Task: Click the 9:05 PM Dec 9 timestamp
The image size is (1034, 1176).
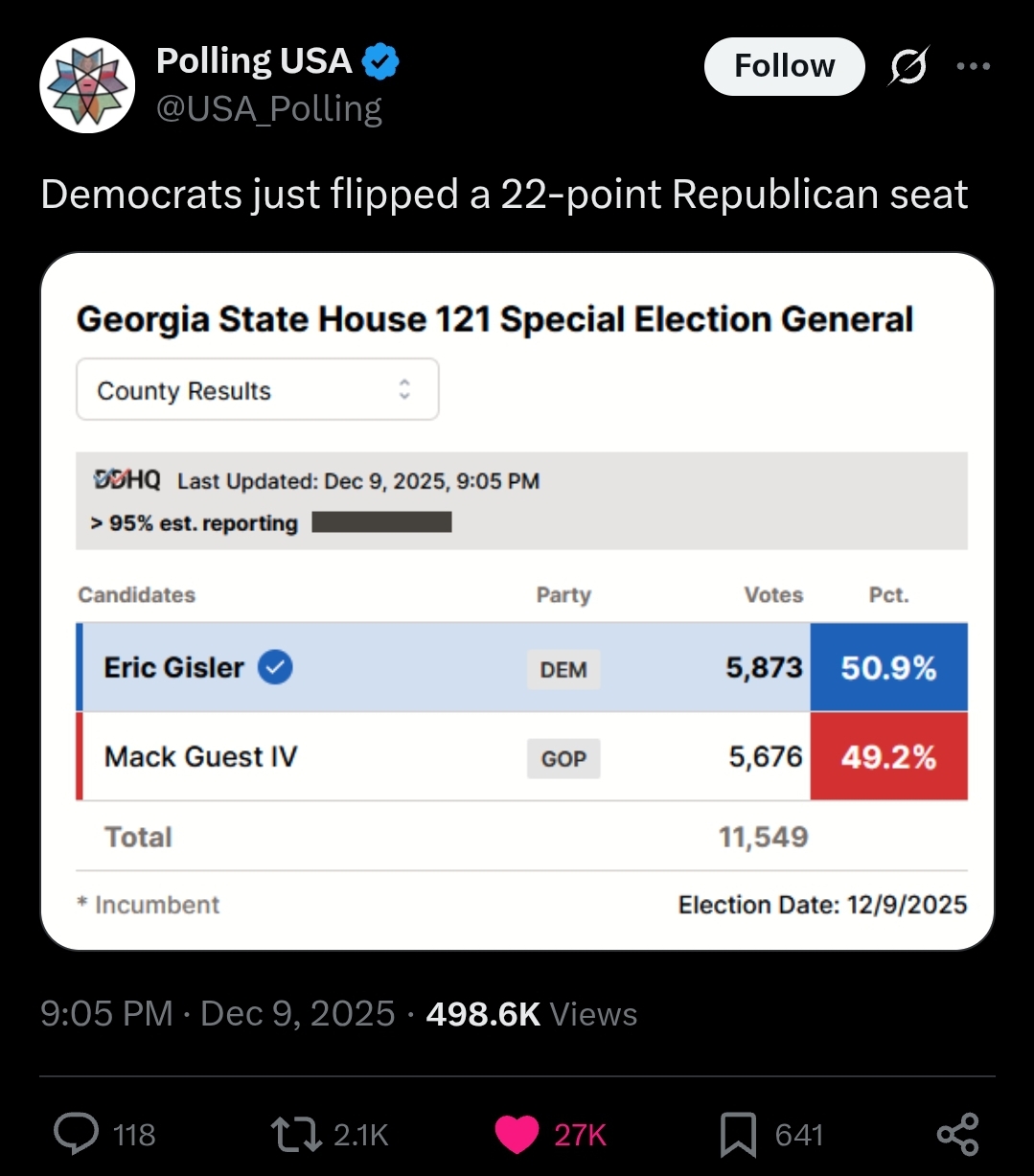Action: tap(217, 1014)
